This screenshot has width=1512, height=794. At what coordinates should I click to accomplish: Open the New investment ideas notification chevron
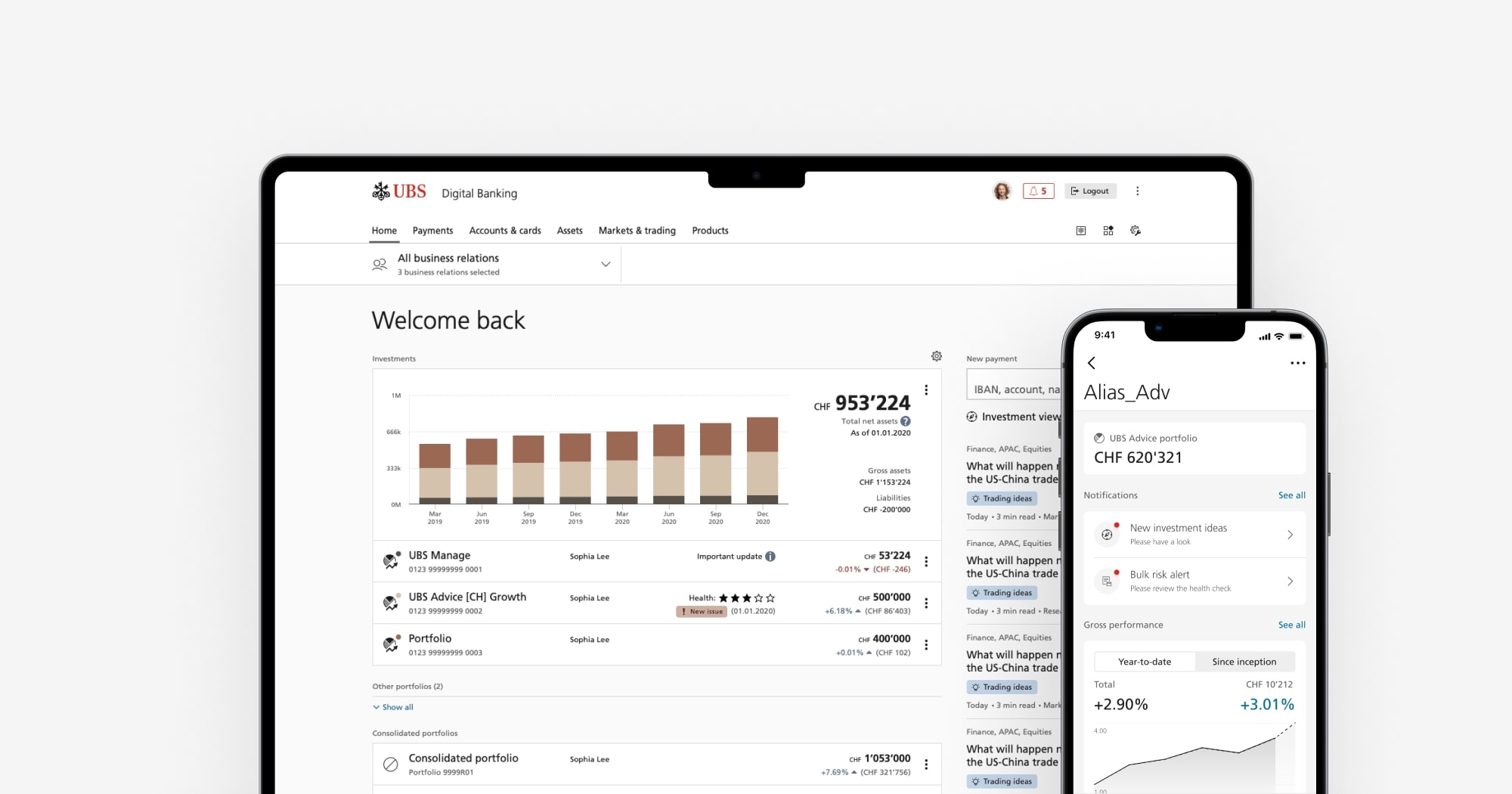click(1290, 535)
